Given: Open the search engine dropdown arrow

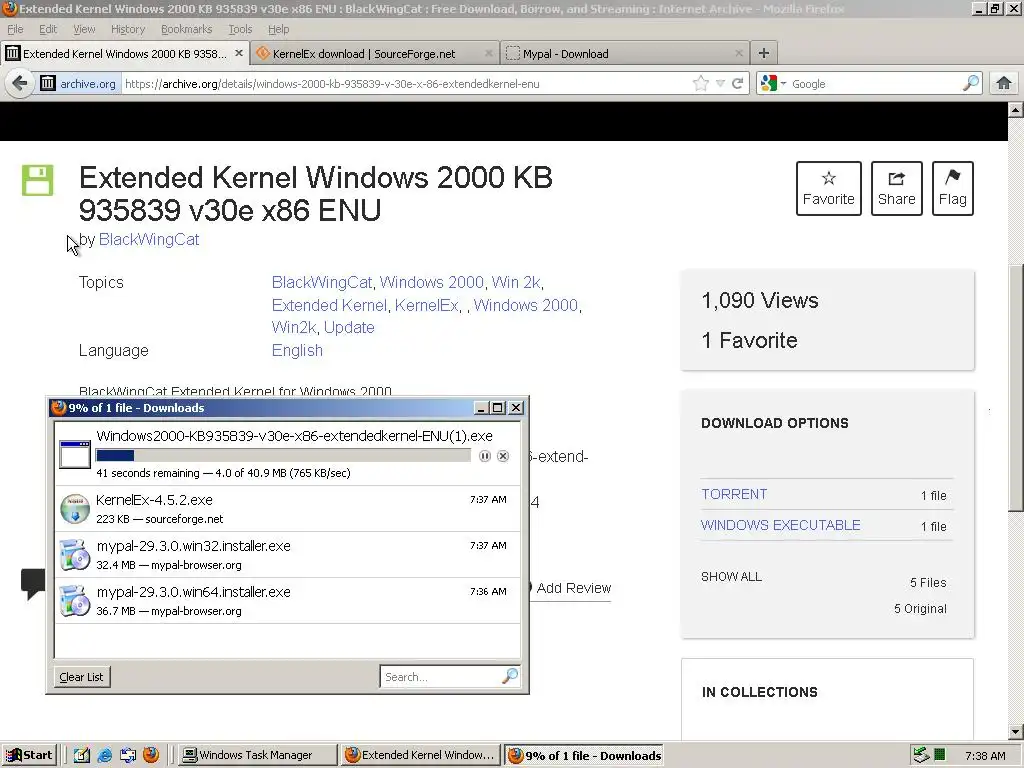Looking at the screenshot, I should [x=783, y=84].
